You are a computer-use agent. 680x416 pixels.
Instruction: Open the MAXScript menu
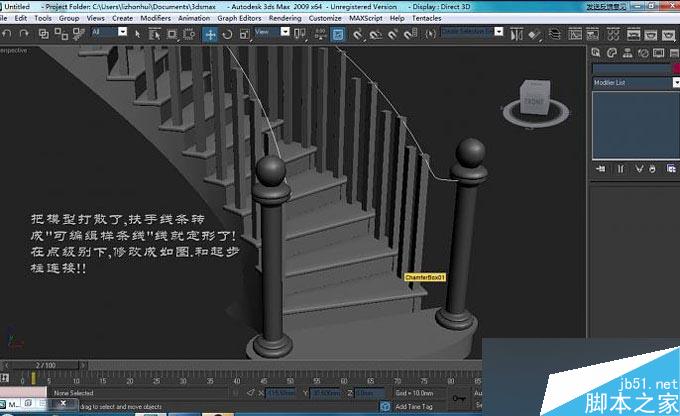tap(366, 18)
